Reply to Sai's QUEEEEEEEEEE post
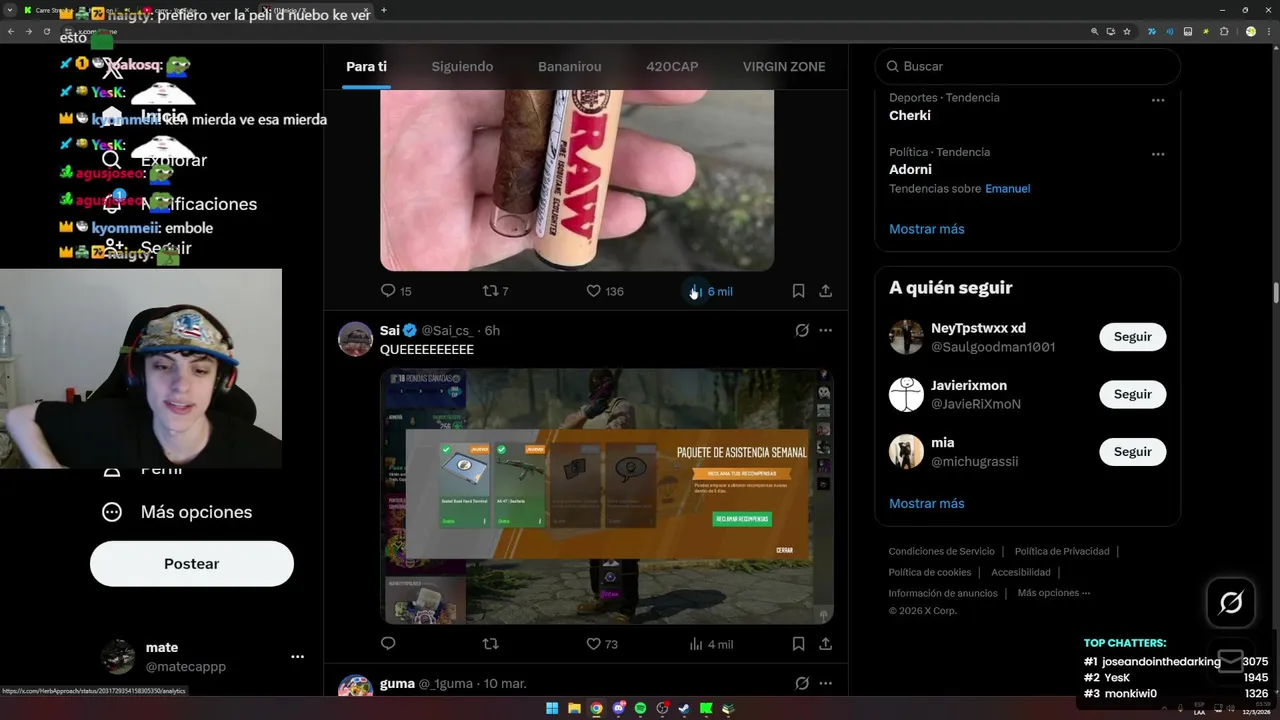The image size is (1280, 720). point(388,644)
